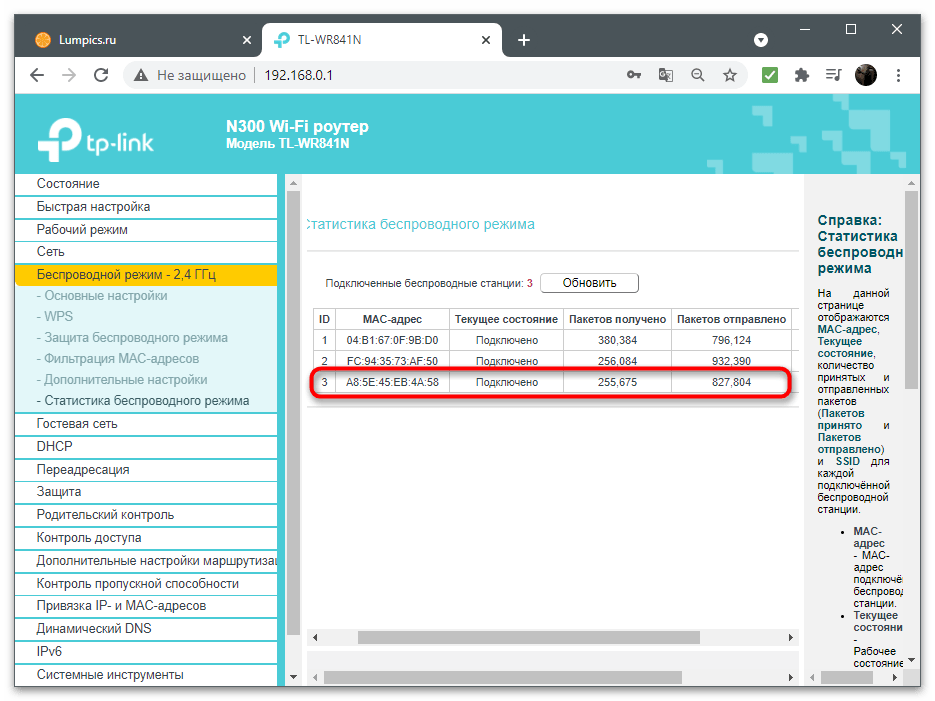This screenshot has width=935, height=701.
Task: Open the tab search dropdown arrow
Action: 761,40
